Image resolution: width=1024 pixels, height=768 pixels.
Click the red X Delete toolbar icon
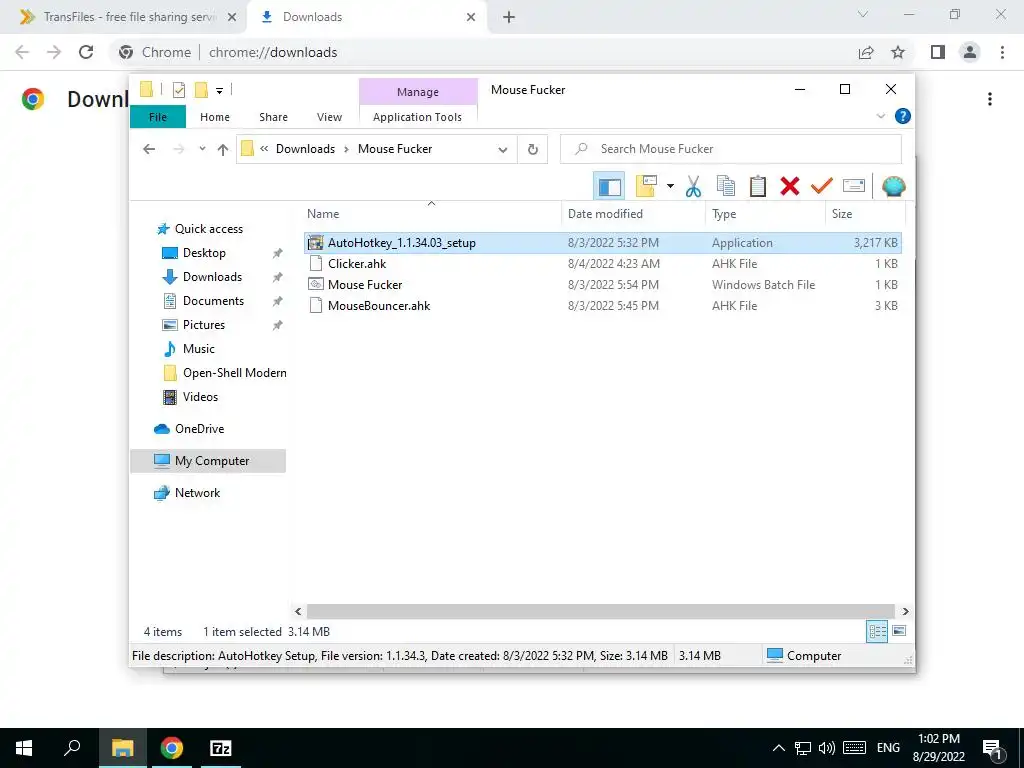click(x=790, y=187)
